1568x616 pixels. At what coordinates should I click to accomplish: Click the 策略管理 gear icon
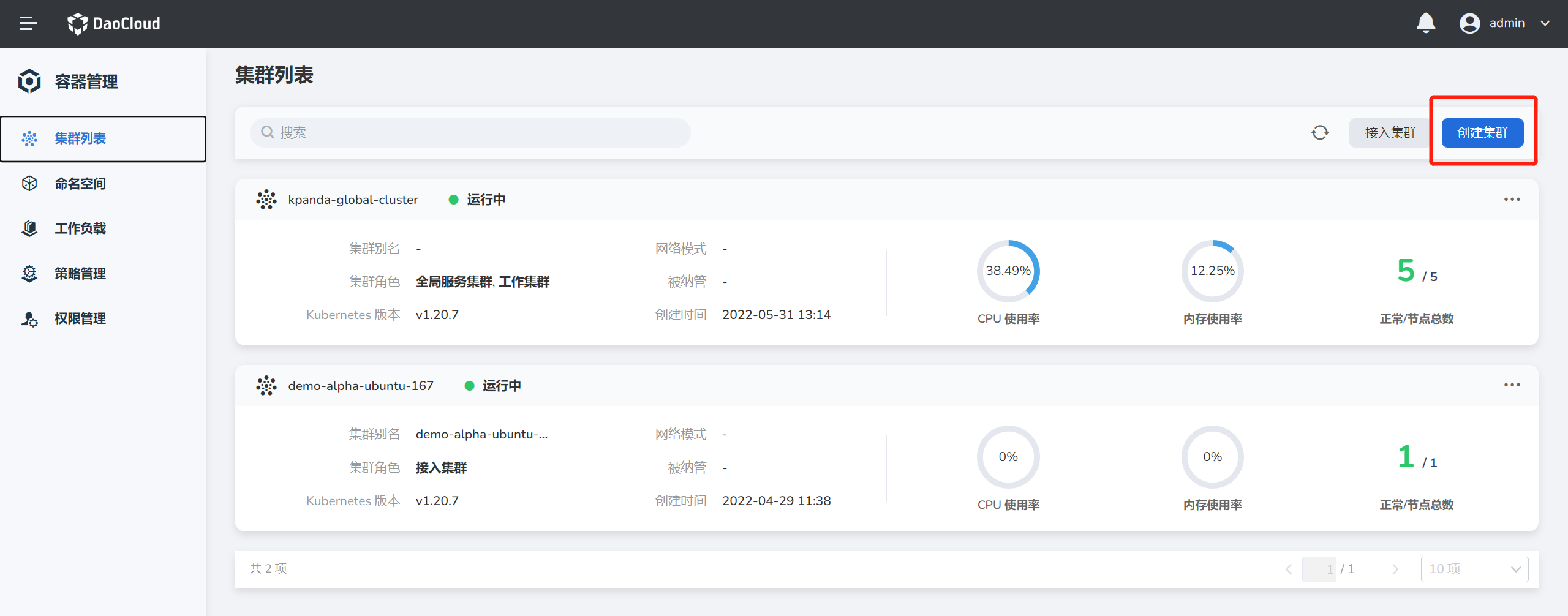pos(29,273)
